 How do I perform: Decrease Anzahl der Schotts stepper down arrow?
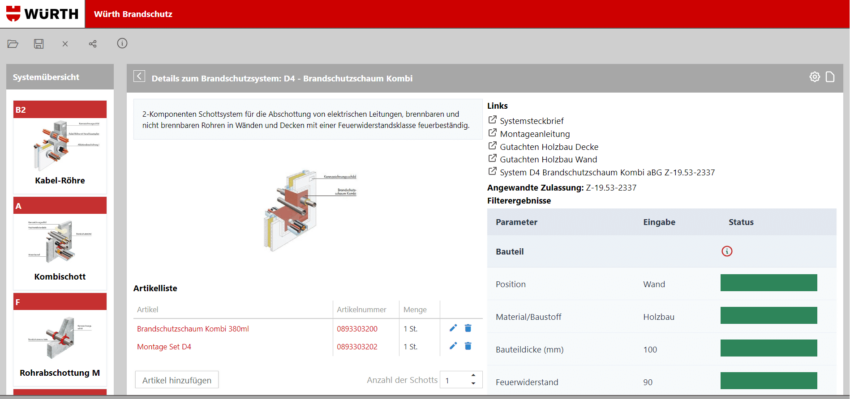pyautogui.click(x=473, y=384)
